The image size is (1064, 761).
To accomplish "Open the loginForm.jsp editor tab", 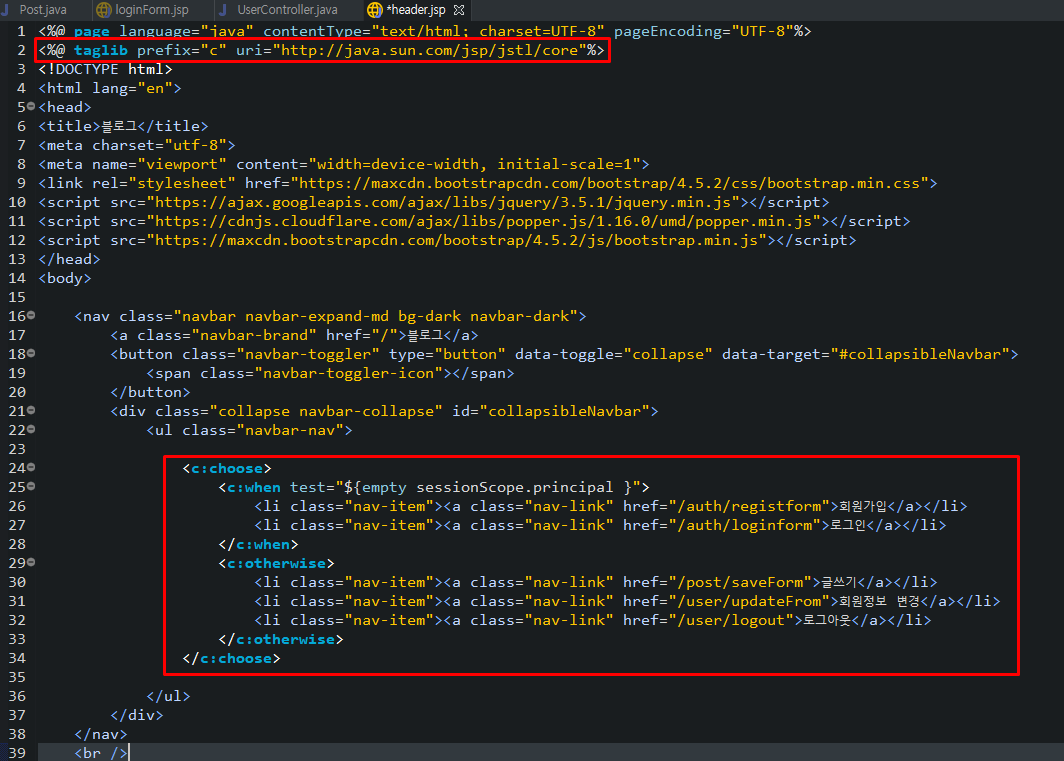I will [152, 10].
